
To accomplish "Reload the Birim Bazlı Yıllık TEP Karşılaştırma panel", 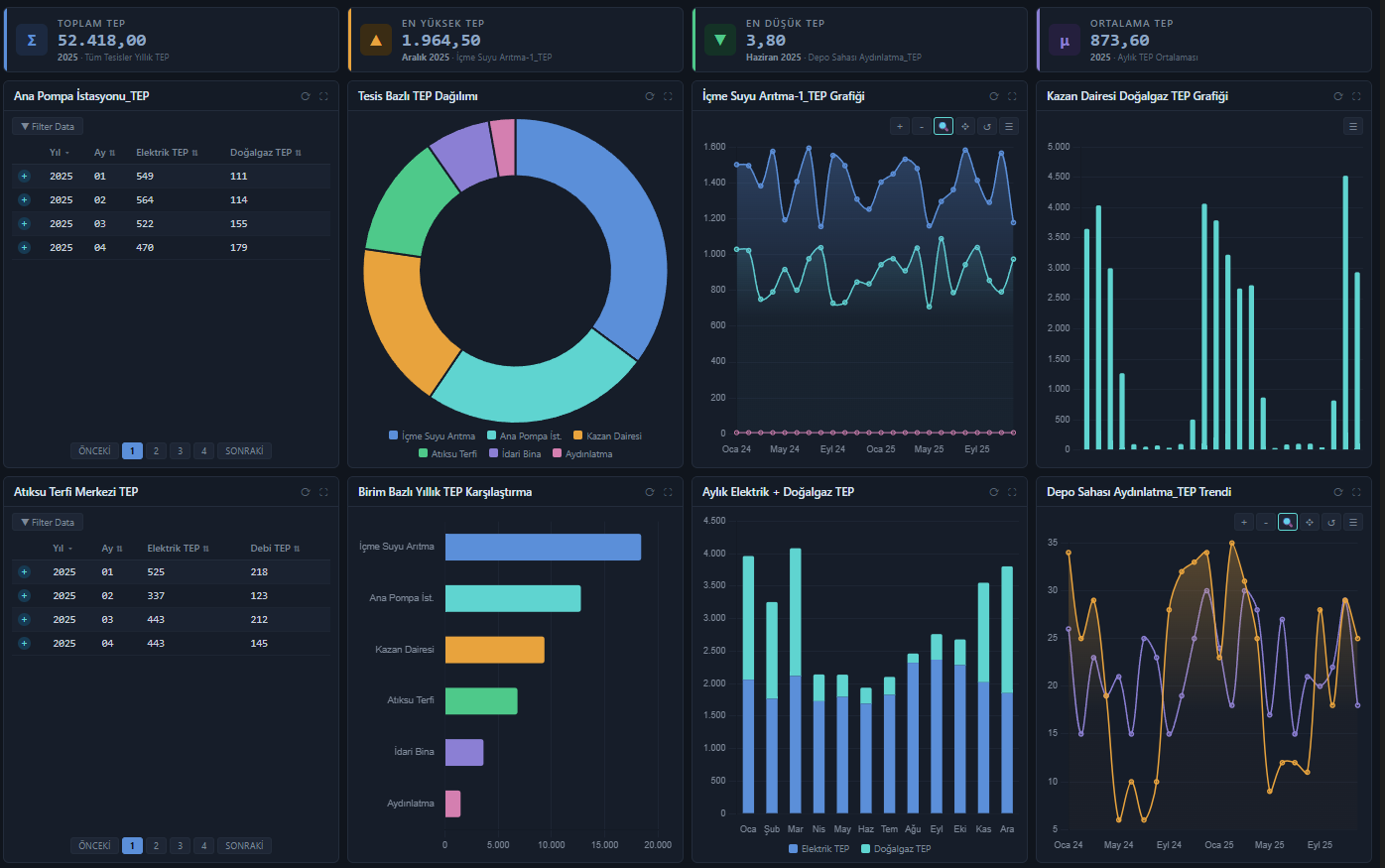I will [x=650, y=492].
